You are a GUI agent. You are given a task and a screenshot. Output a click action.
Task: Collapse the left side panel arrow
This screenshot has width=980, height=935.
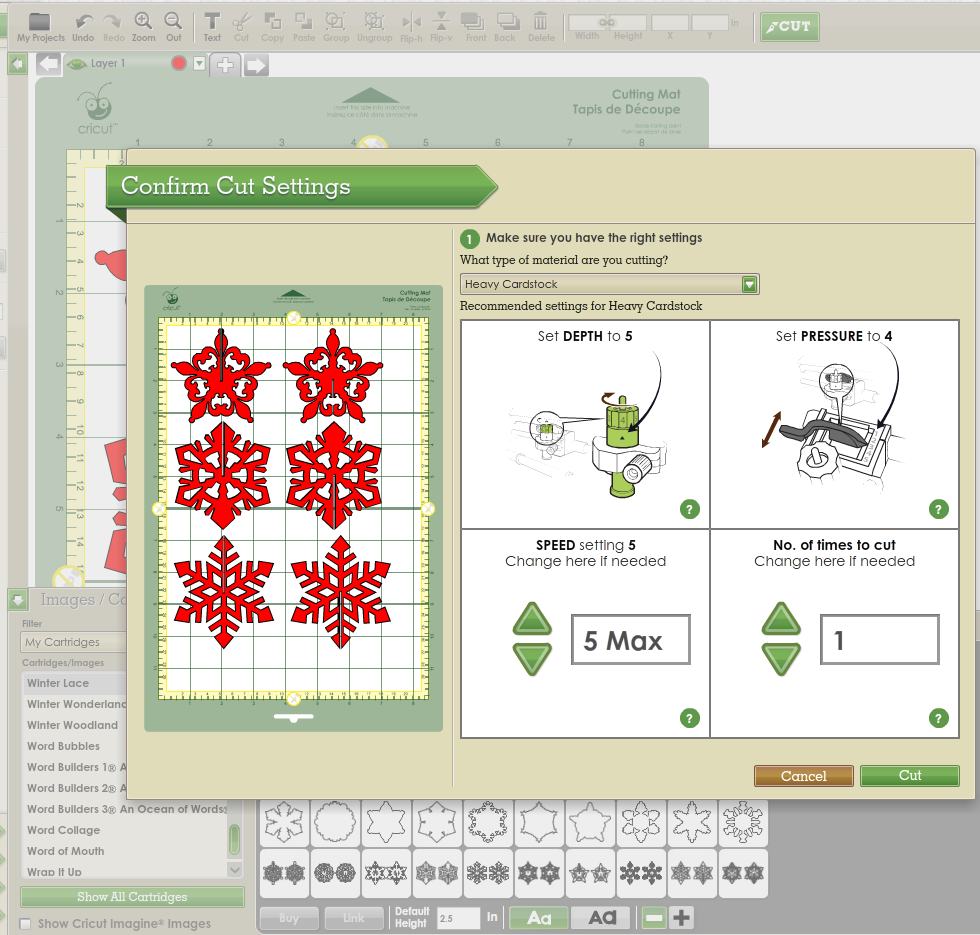18,64
